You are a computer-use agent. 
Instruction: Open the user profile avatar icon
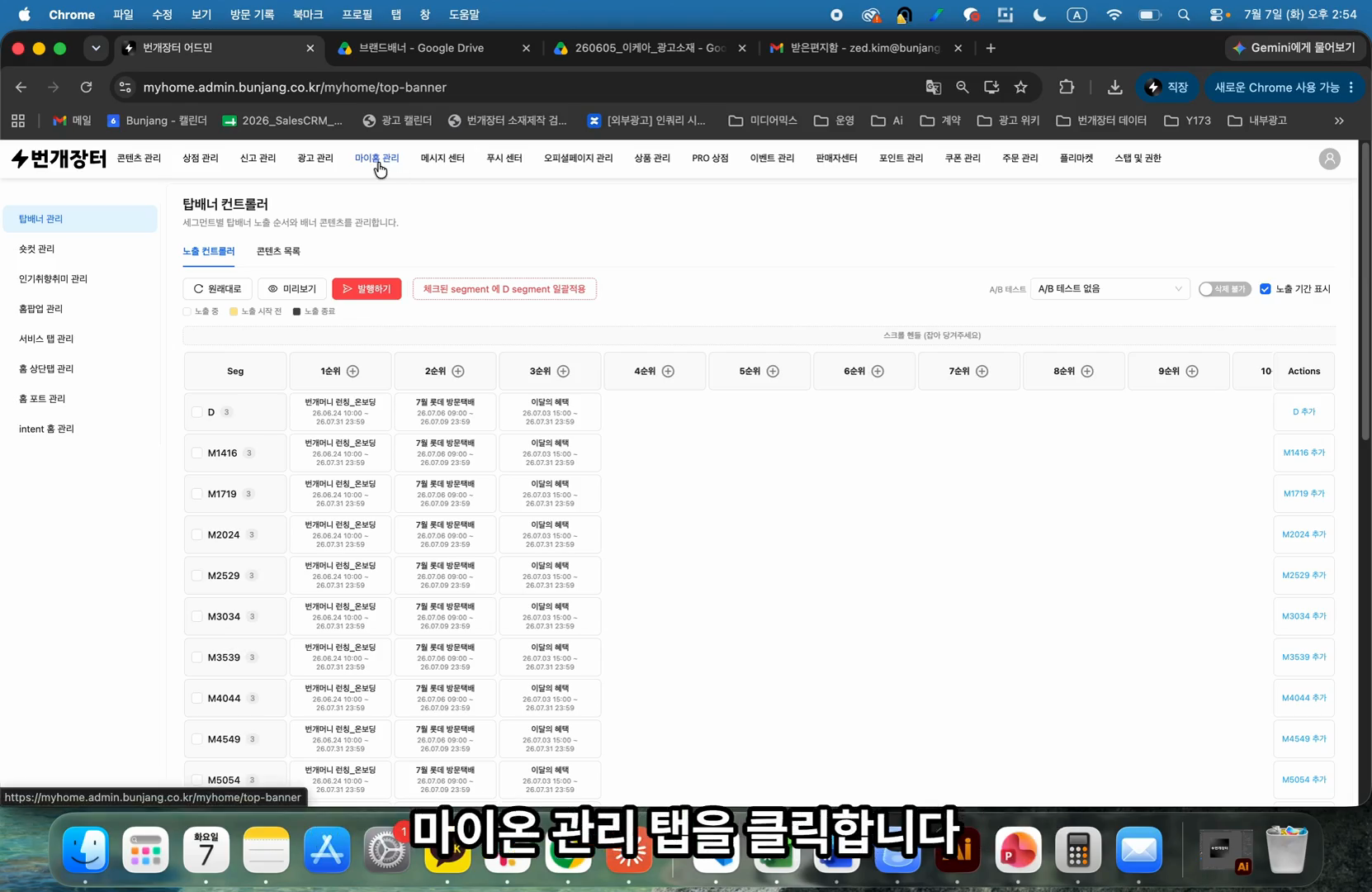coord(1329,159)
